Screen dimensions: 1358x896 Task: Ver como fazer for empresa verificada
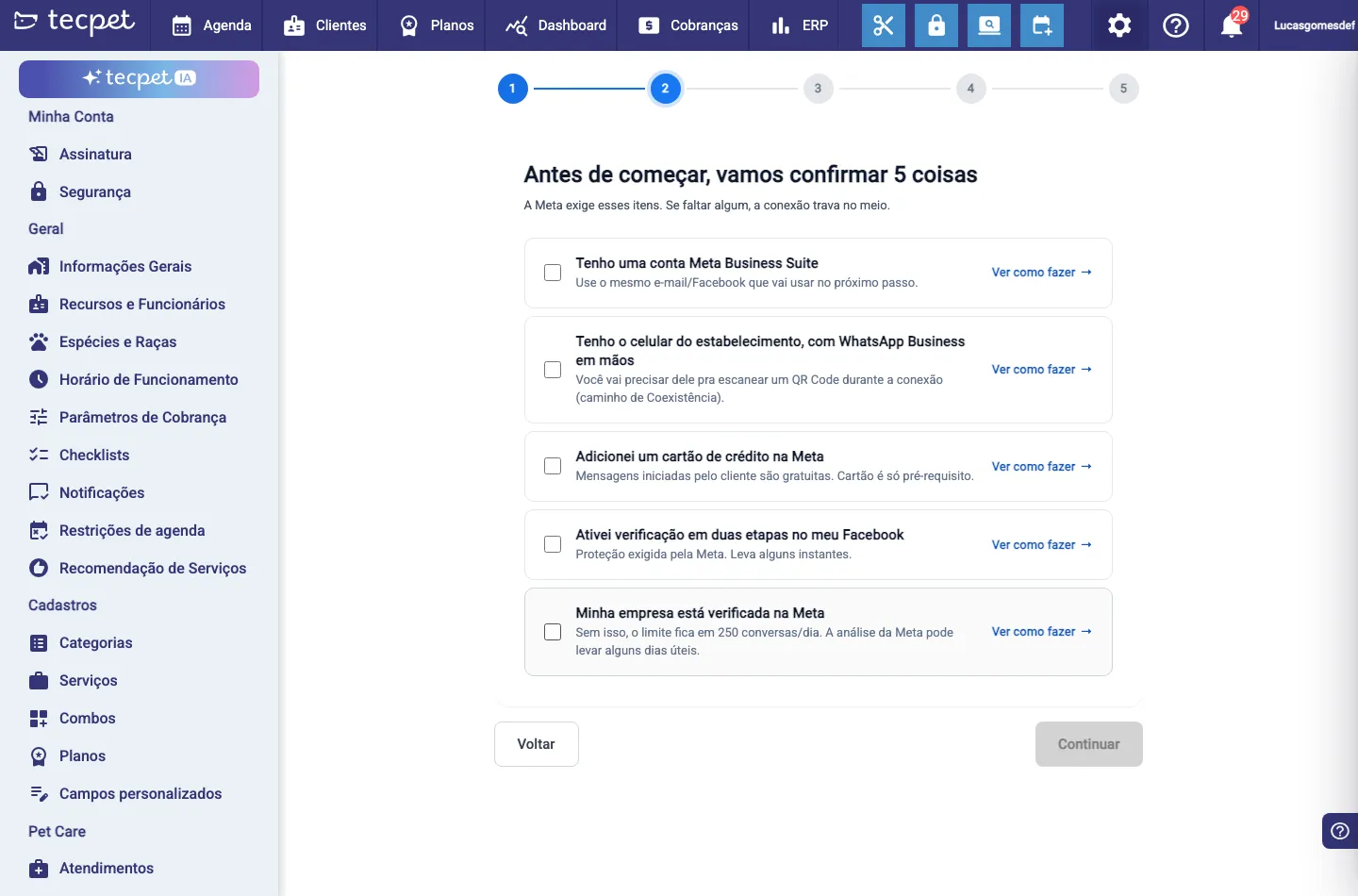click(1041, 632)
